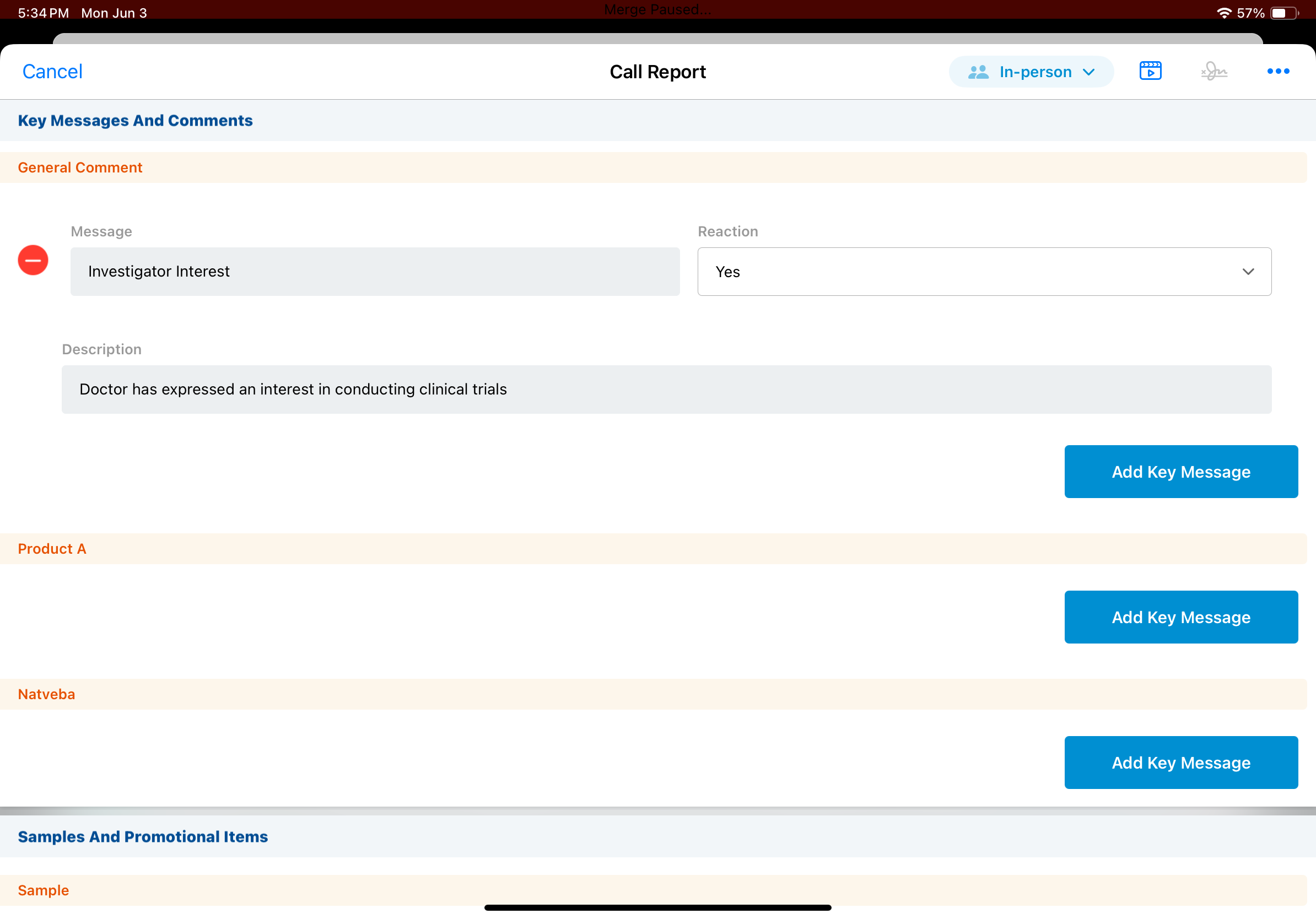Select Key Messages And Comments section header

click(x=135, y=120)
